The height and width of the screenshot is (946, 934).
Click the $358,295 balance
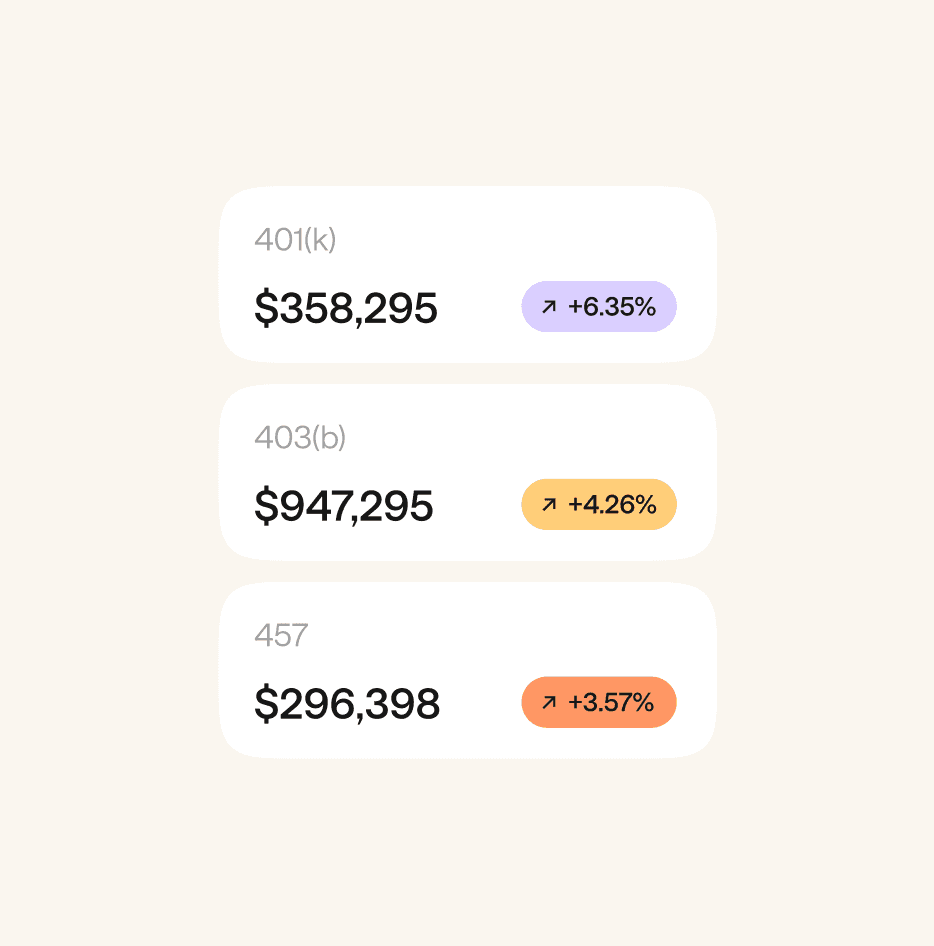346,308
